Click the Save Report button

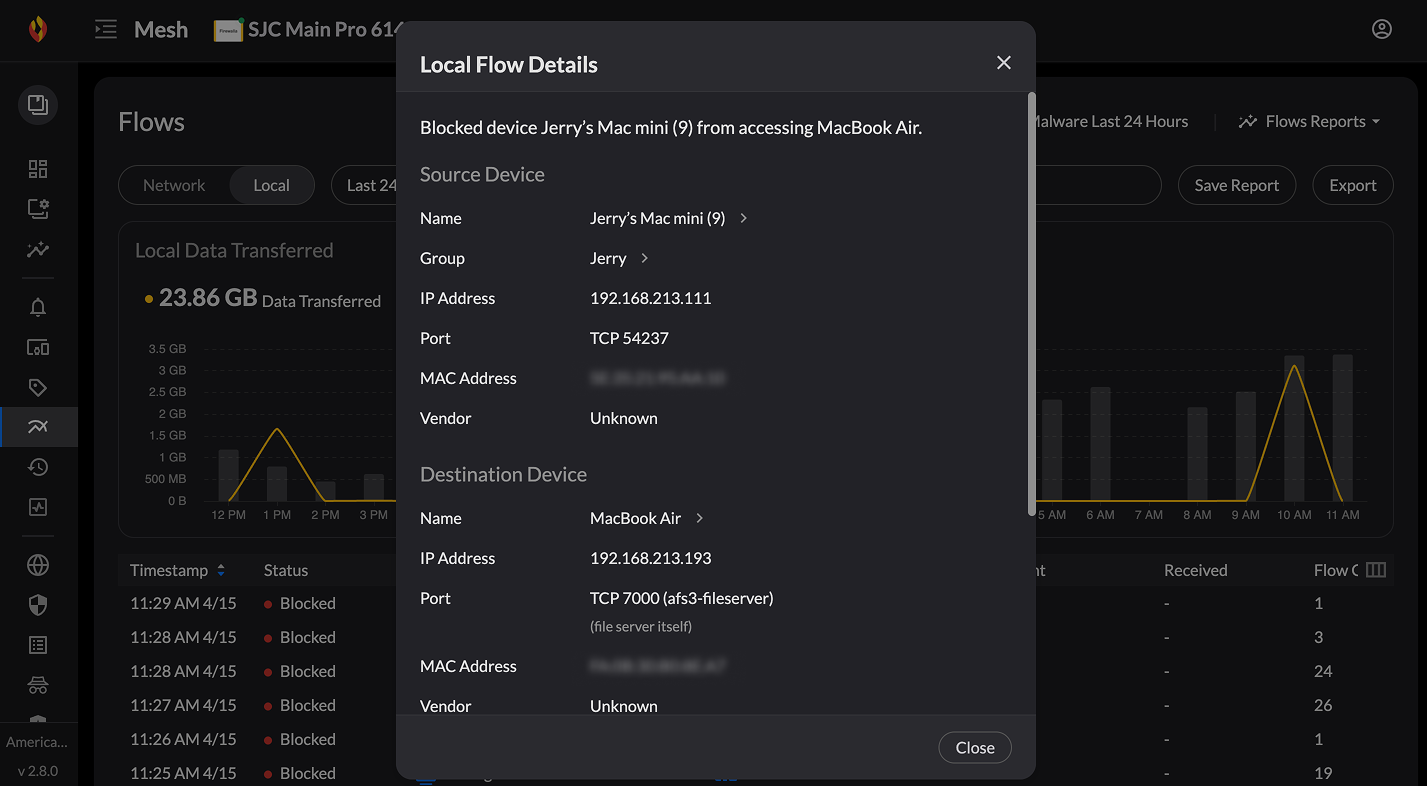1237,185
